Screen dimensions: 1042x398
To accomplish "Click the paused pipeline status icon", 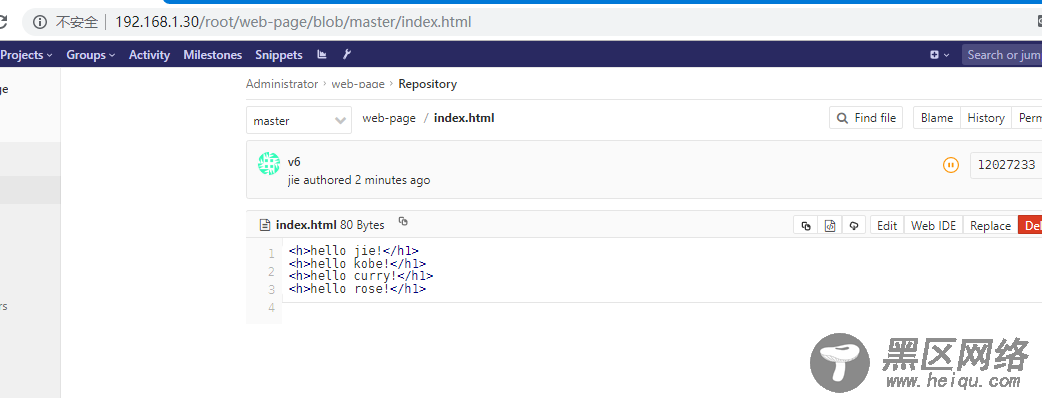I will [951, 165].
